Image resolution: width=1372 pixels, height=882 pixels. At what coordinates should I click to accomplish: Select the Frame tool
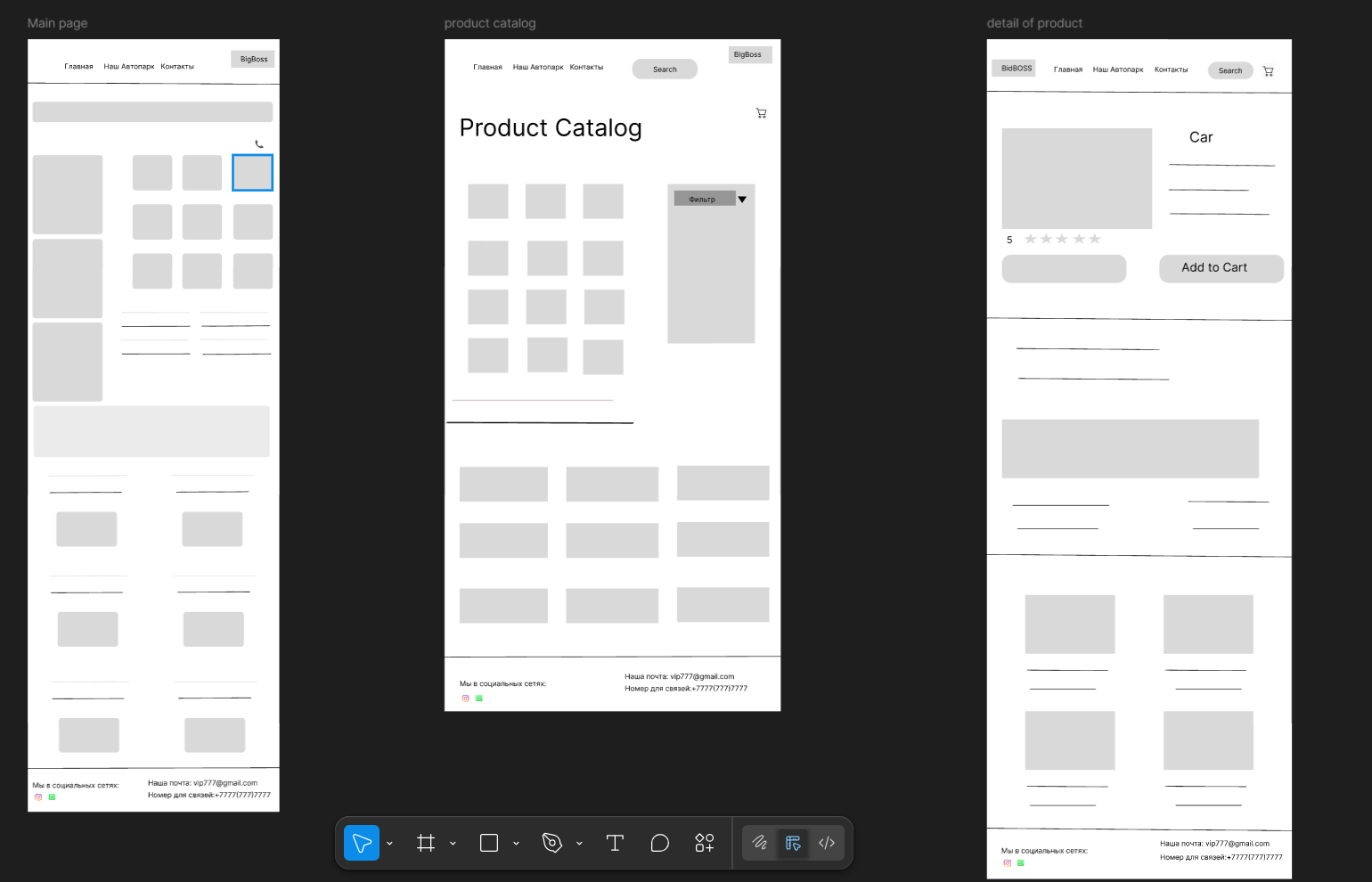(x=426, y=843)
